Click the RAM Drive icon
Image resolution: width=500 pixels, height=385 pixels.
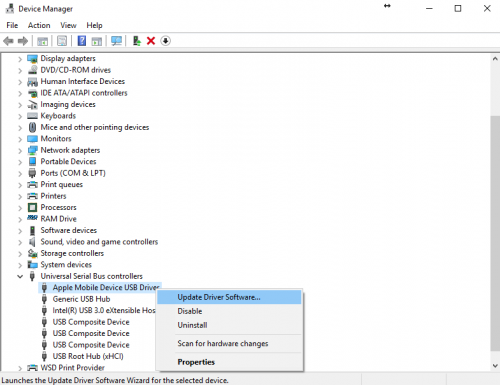tap(32, 218)
